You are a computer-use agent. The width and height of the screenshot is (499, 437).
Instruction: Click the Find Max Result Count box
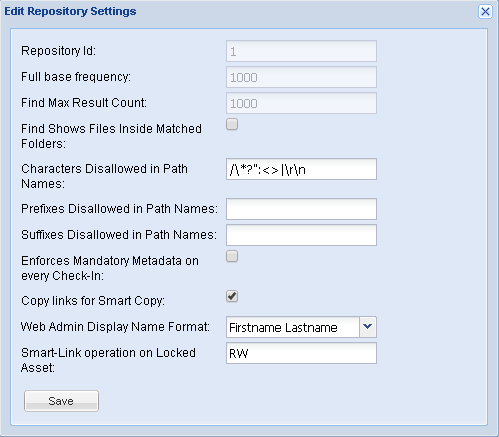click(x=301, y=103)
